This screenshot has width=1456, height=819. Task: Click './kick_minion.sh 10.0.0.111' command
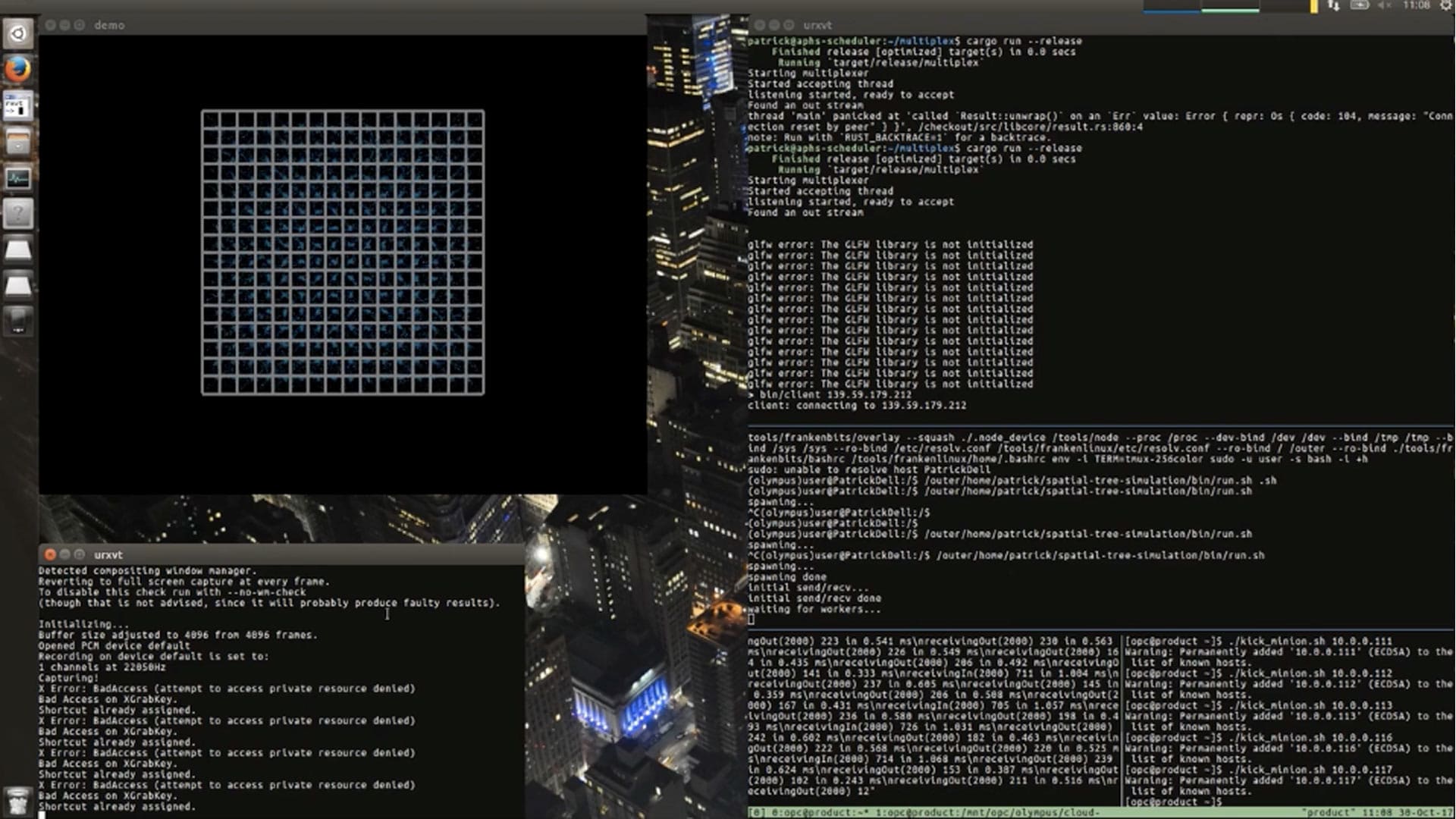1310,641
